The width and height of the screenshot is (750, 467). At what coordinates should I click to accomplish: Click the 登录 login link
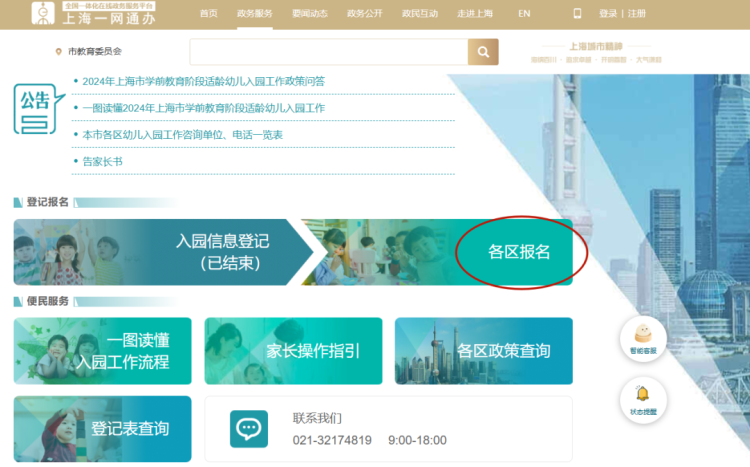[607, 14]
